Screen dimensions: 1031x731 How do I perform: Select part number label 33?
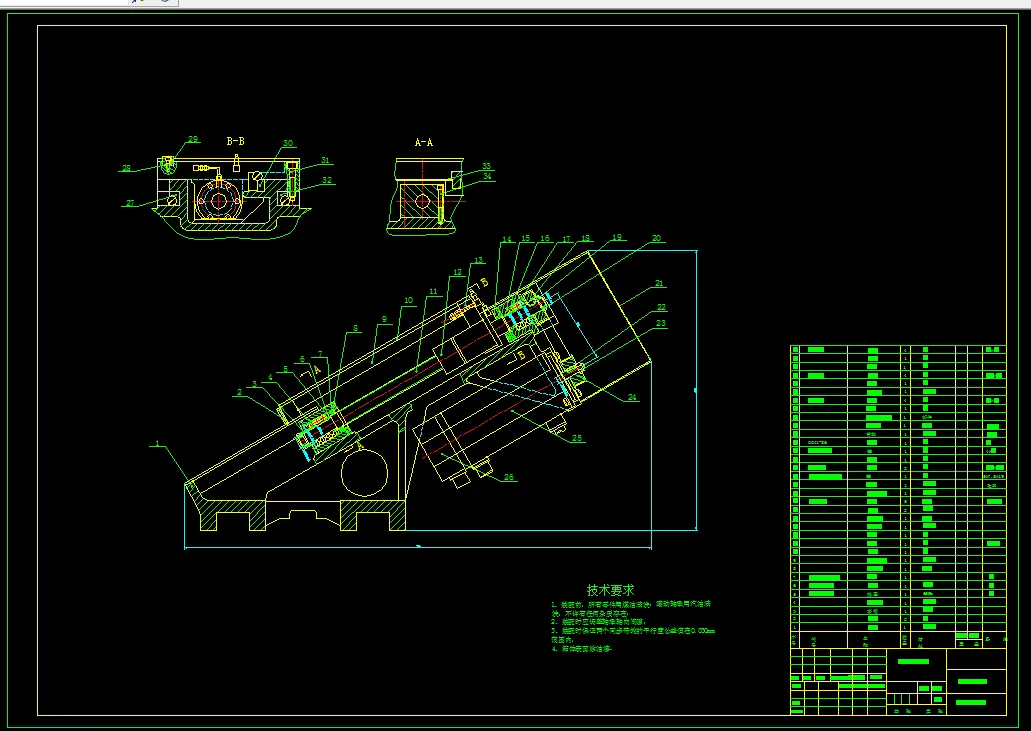[487, 166]
